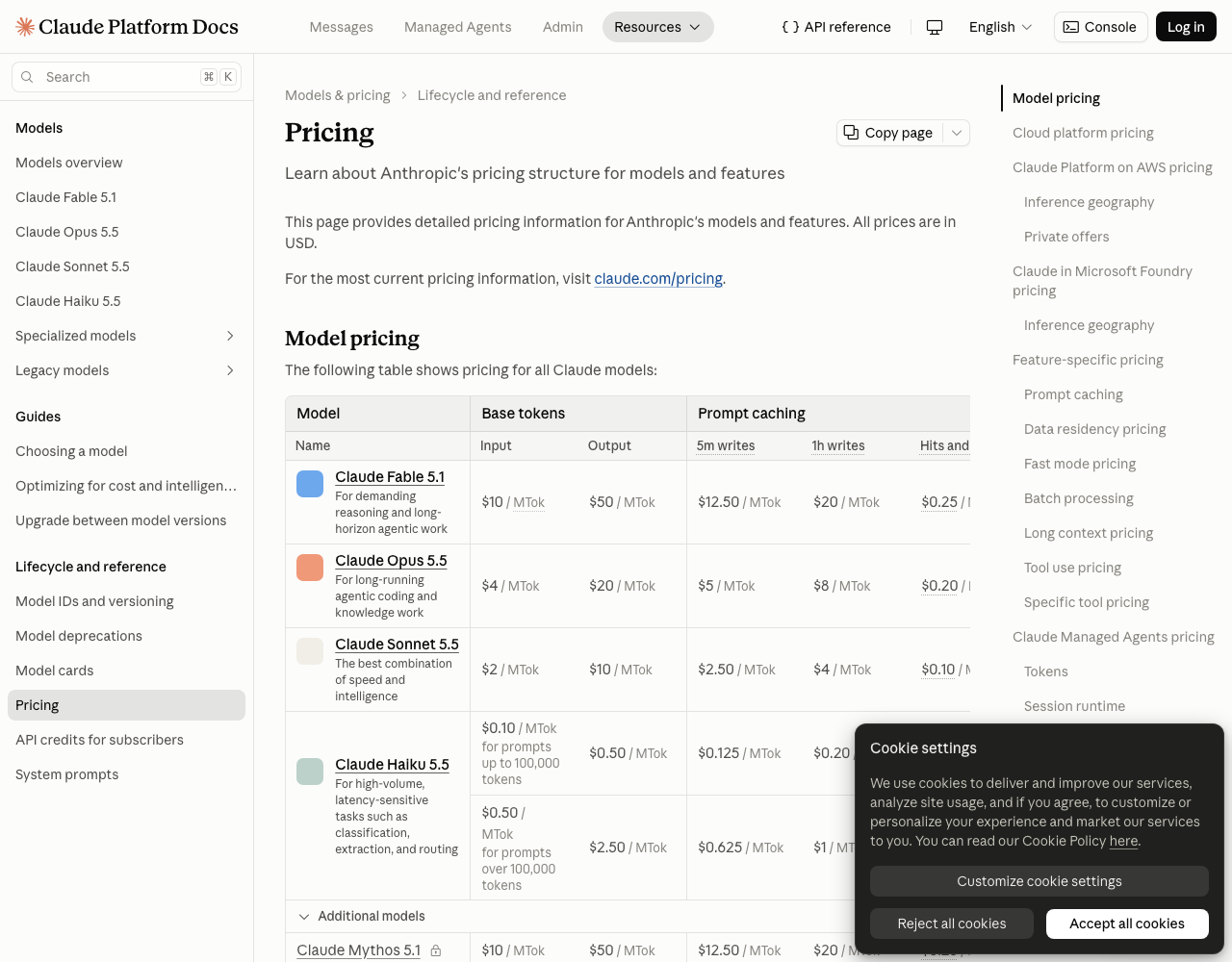Viewport: 1232px width, 962px height.
Task: Open the Claude Fable 5.1 table link
Action: 390,477
